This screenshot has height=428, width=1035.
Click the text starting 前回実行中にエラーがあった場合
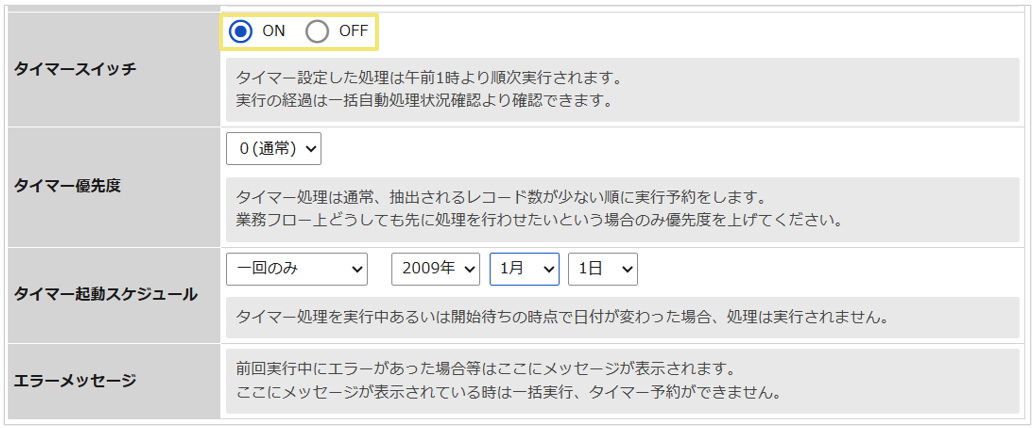pyautogui.click(x=485, y=367)
